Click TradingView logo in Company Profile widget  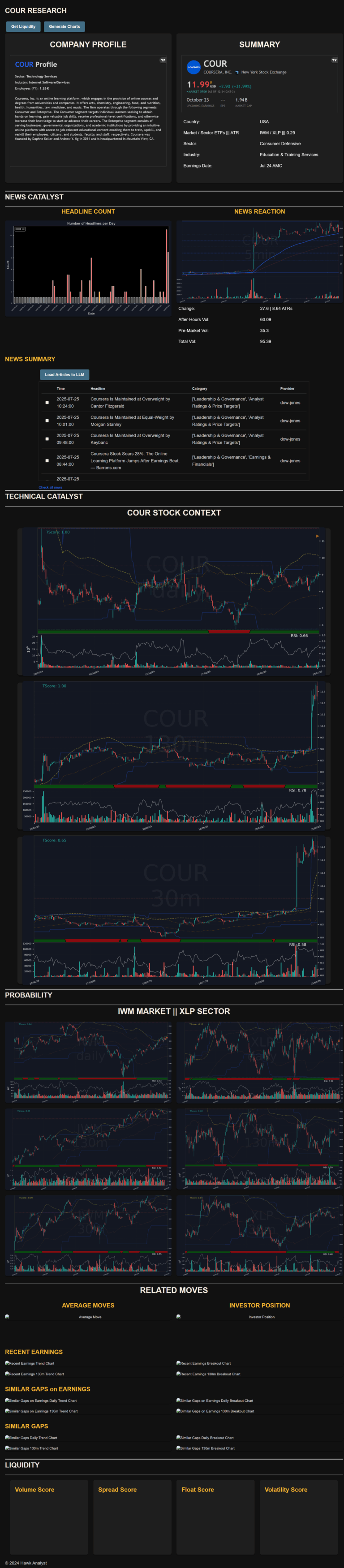point(163,60)
